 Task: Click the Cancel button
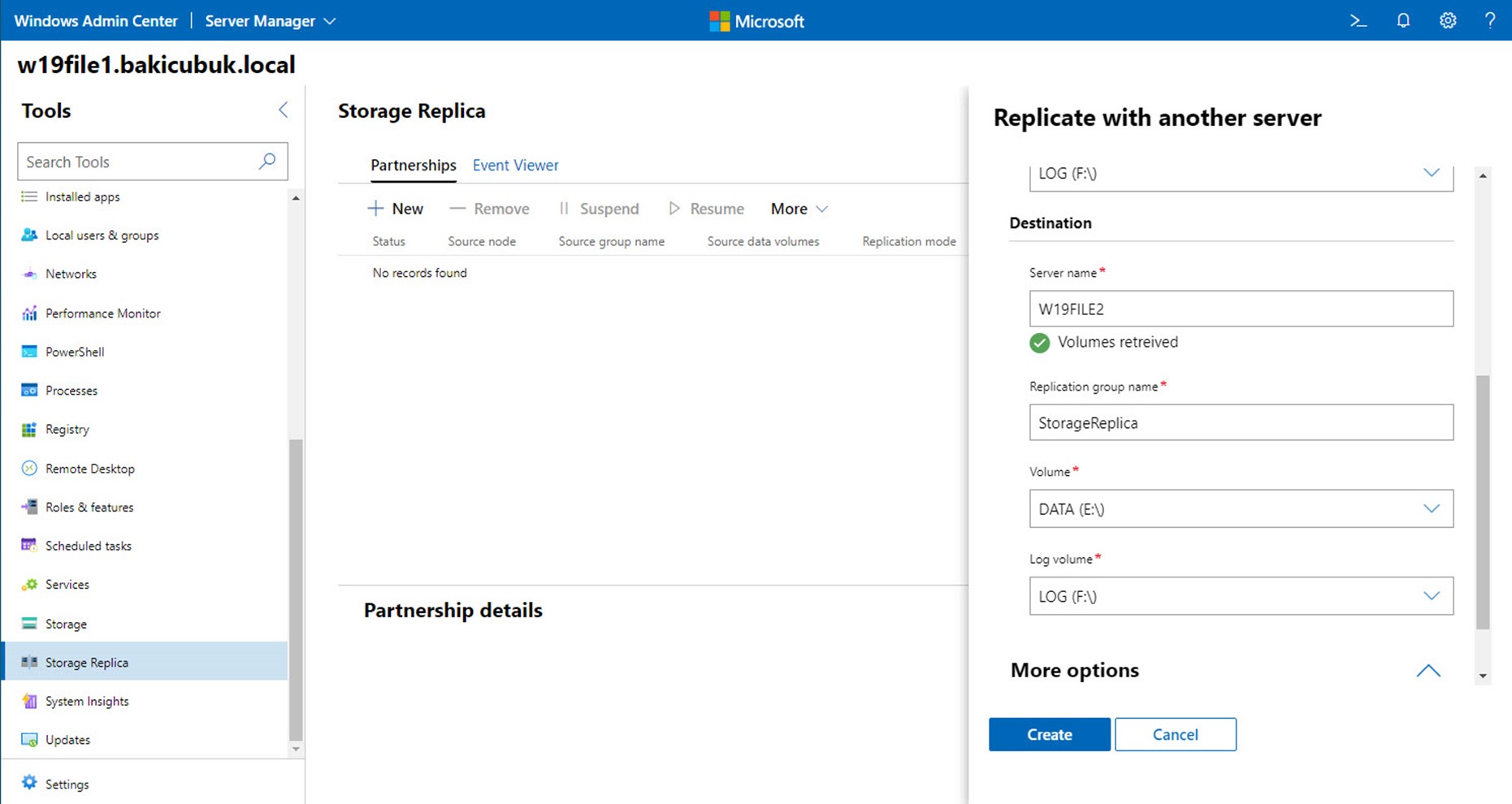1175,734
